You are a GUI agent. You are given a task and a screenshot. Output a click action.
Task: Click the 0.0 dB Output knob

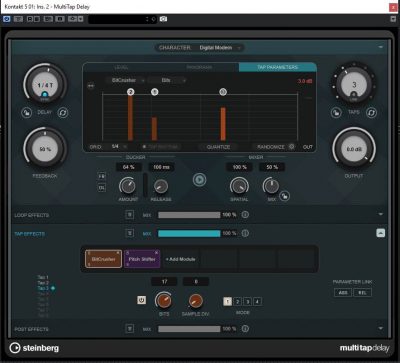(354, 149)
